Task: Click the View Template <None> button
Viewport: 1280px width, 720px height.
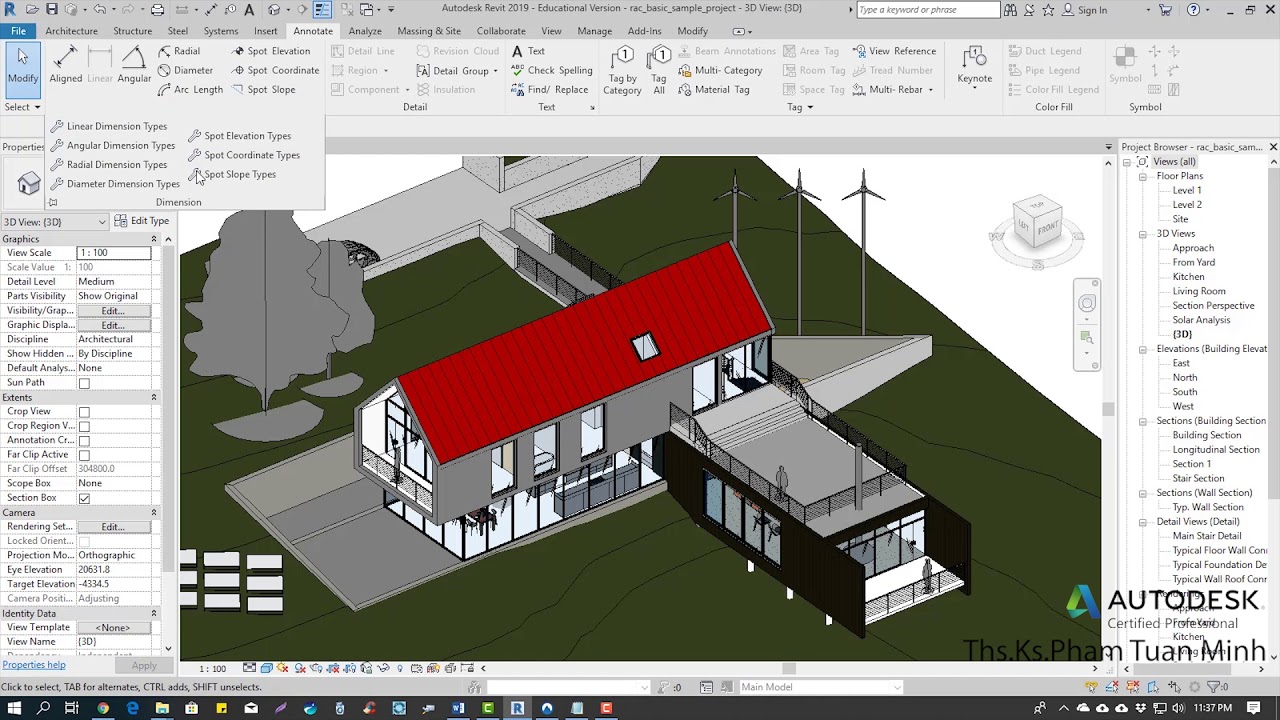Action: pyautogui.click(x=113, y=628)
